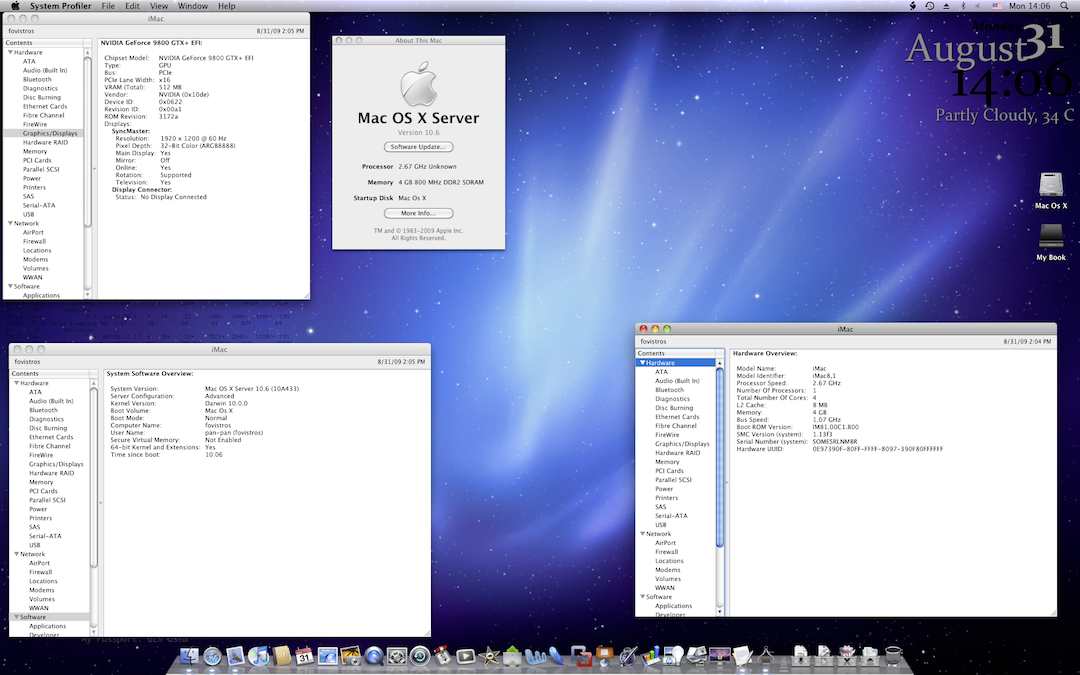Open the input flag menu in menu bar
This screenshot has height=675, width=1080.
tap(996, 6)
